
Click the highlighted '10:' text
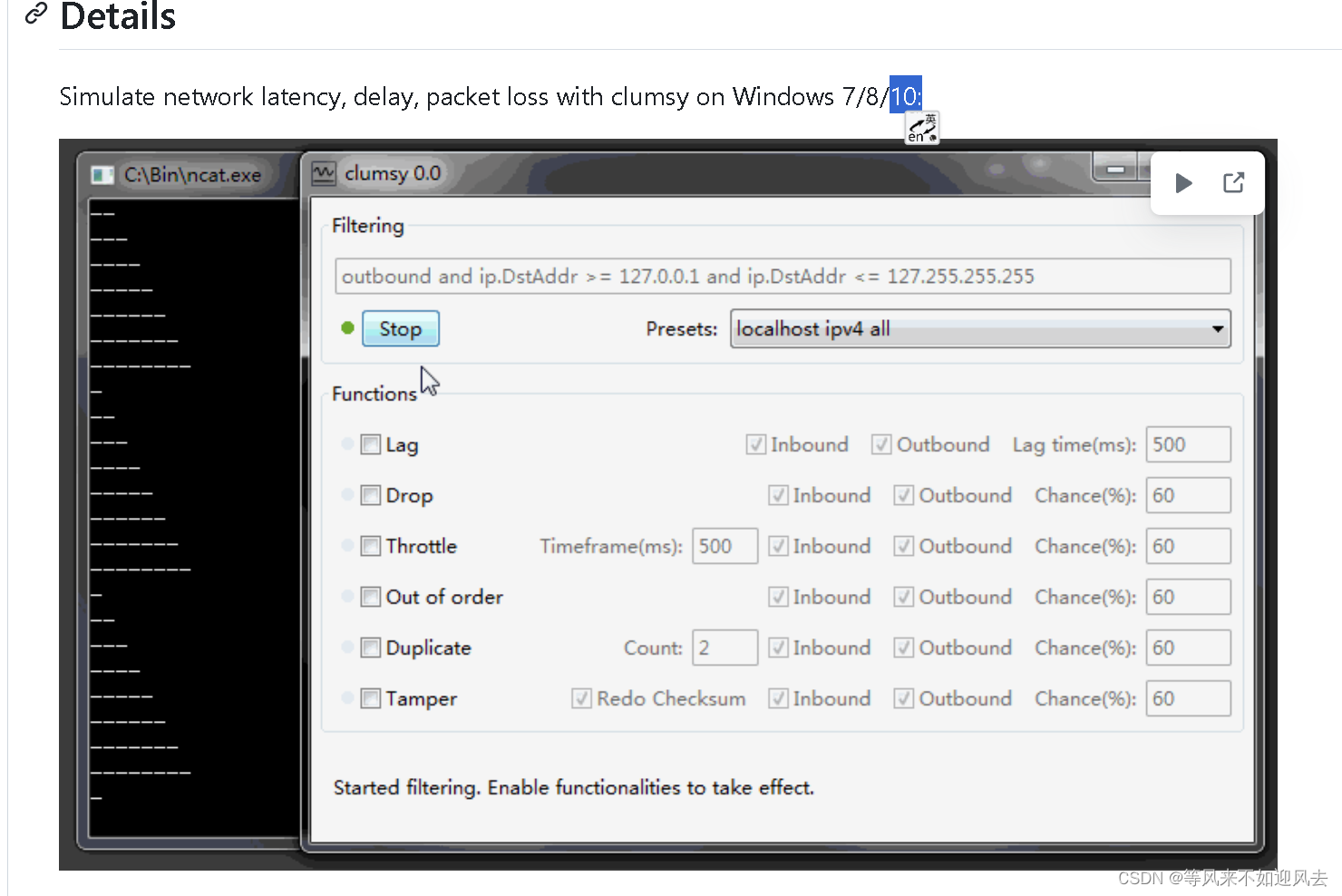pyautogui.click(x=906, y=95)
